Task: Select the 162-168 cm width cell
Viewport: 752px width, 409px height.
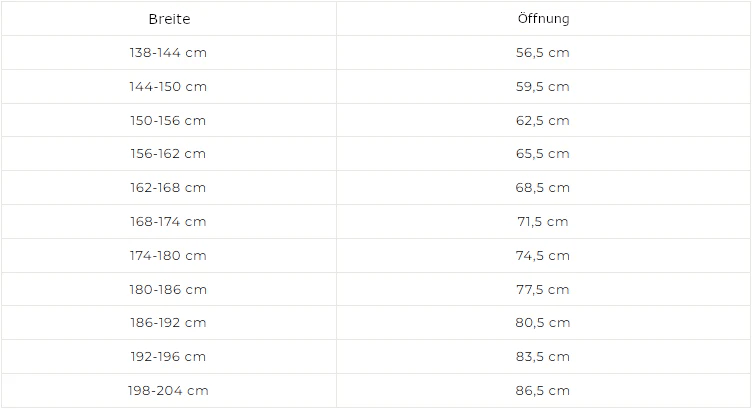Action: click(x=168, y=187)
